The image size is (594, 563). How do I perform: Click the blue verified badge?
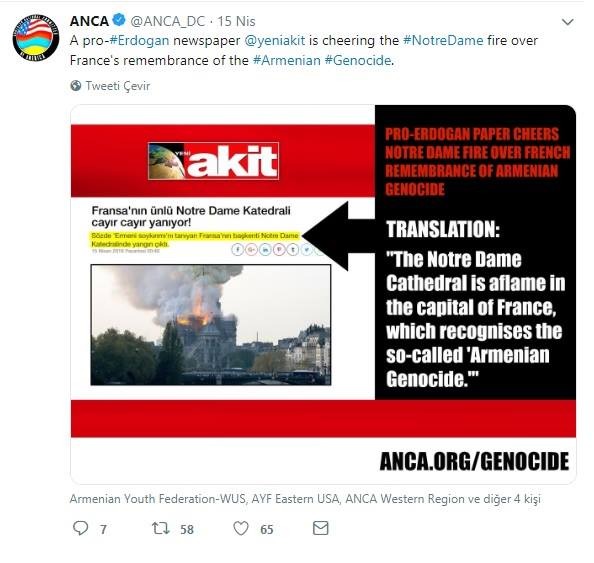[119, 20]
